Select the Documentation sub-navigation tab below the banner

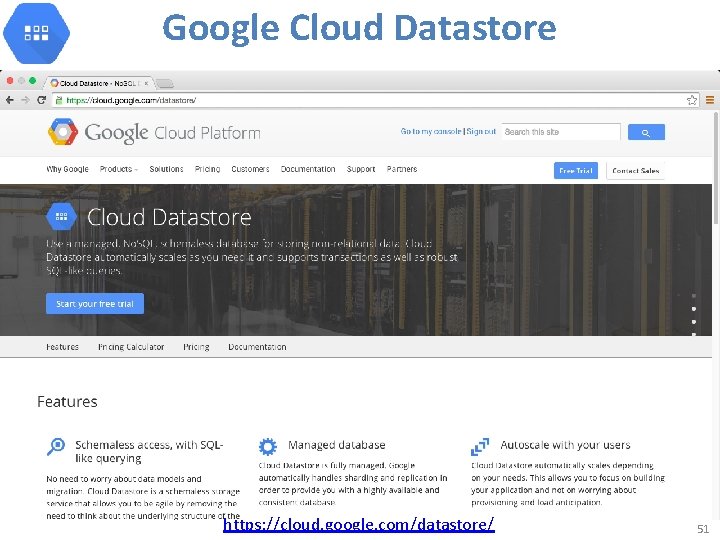pyautogui.click(x=257, y=347)
